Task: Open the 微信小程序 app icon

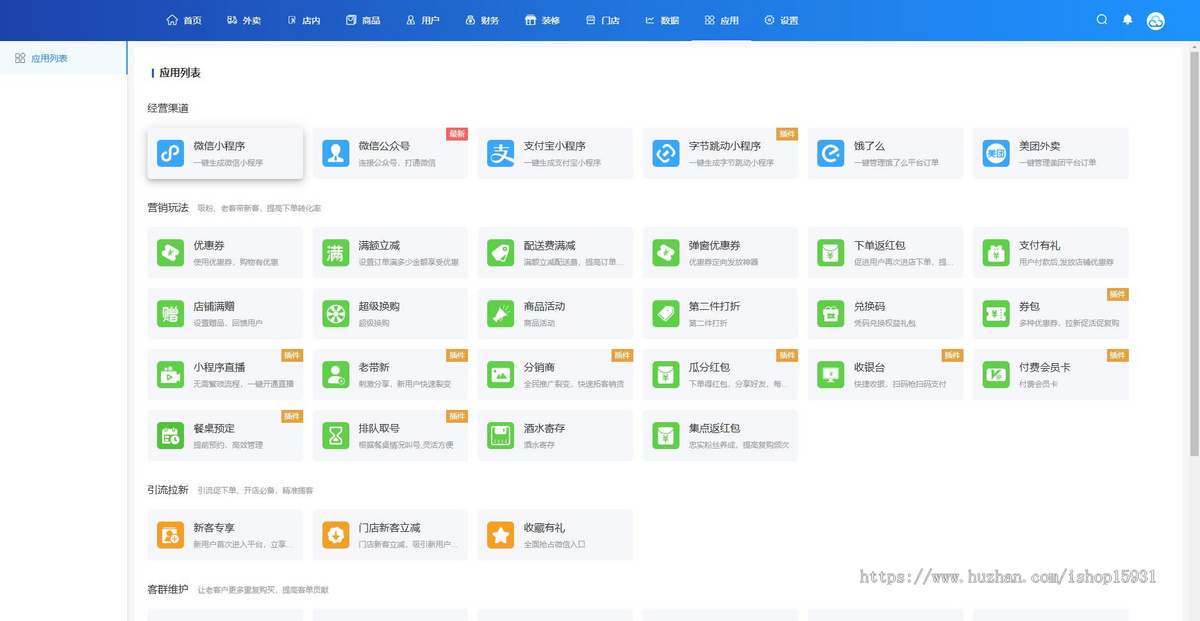Action: coord(170,153)
